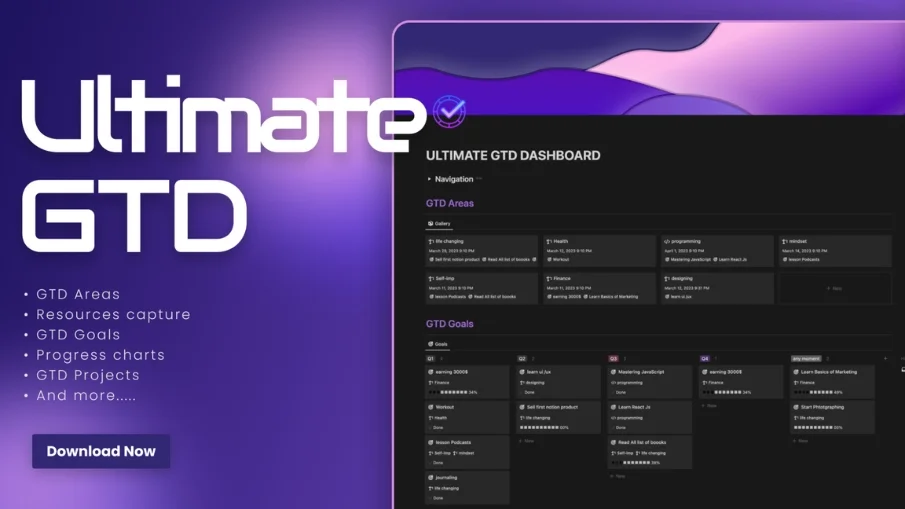Click the plus icon to add a board group
Image resolution: width=905 pixels, height=509 pixels.
(885, 358)
